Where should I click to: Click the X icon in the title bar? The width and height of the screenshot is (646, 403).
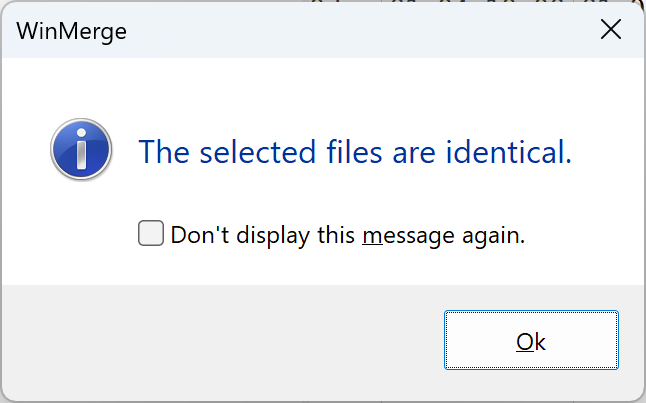(x=610, y=30)
